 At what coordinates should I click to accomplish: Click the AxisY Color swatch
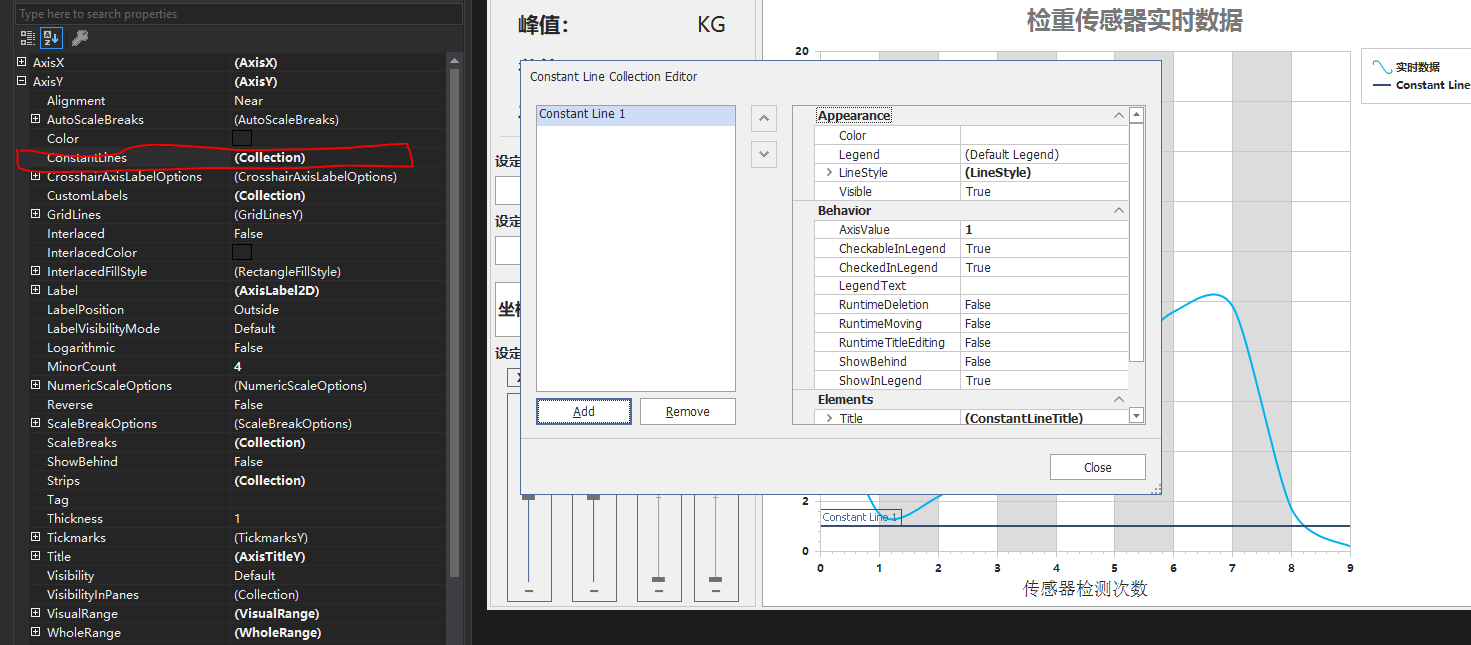pos(242,139)
